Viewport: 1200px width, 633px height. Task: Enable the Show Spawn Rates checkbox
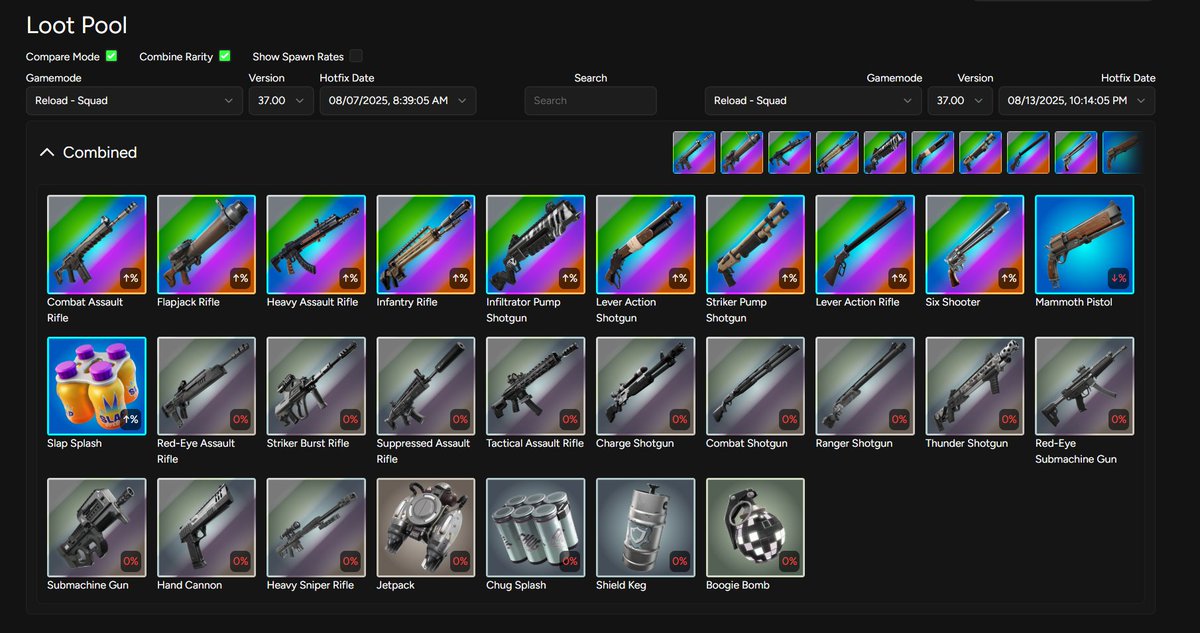pyautogui.click(x=356, y=56)
